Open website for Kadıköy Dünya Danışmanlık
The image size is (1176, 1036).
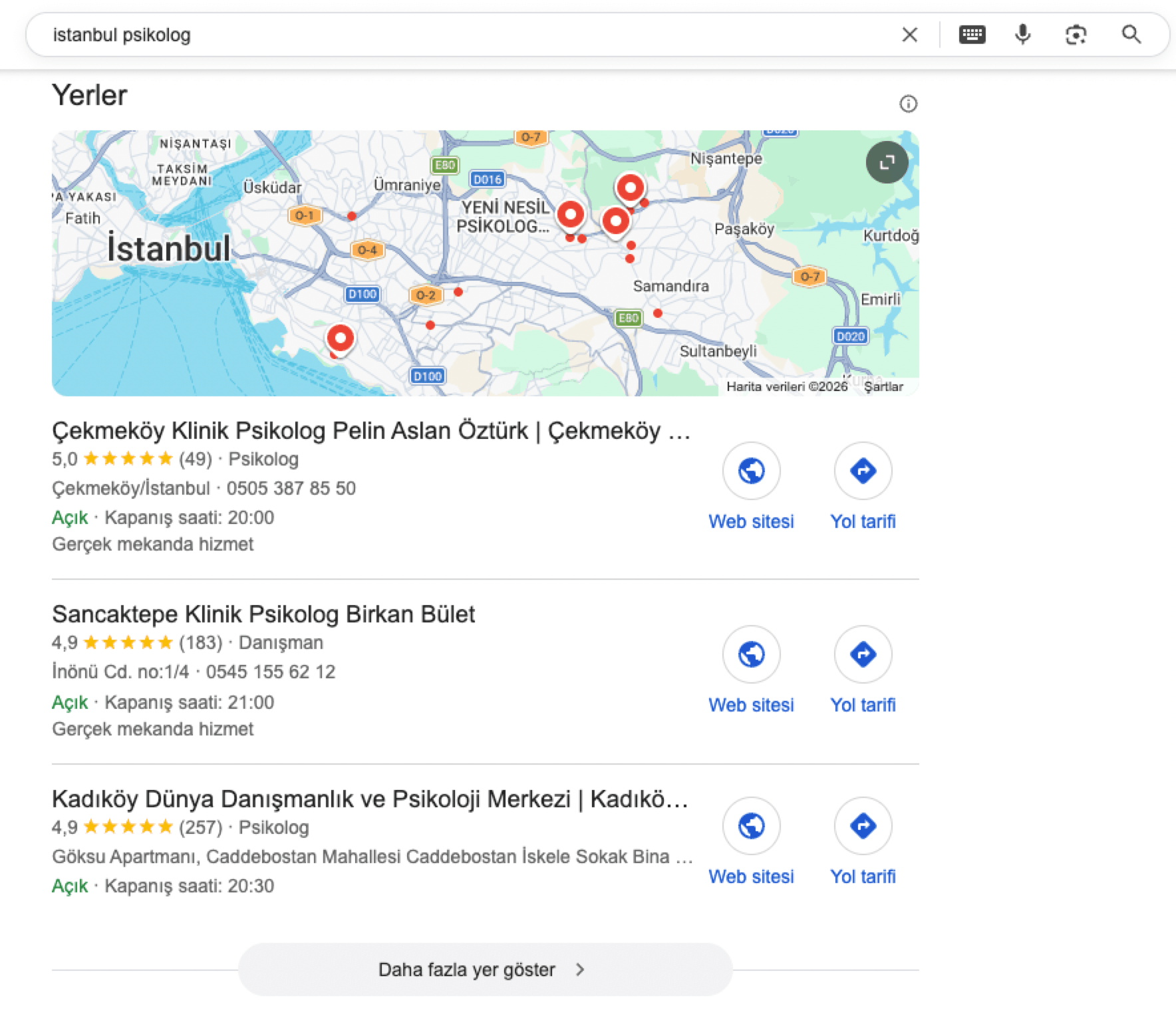751,827
